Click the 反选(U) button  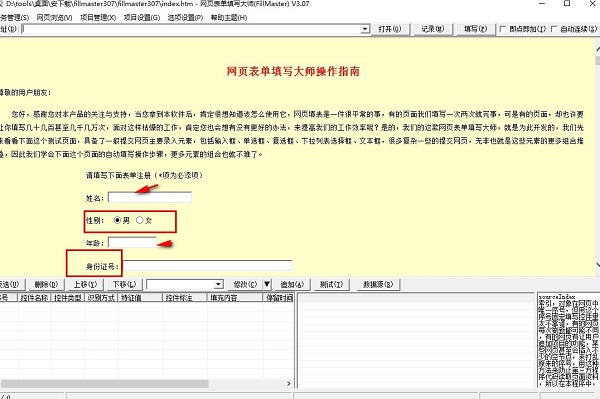click(10, 285)
